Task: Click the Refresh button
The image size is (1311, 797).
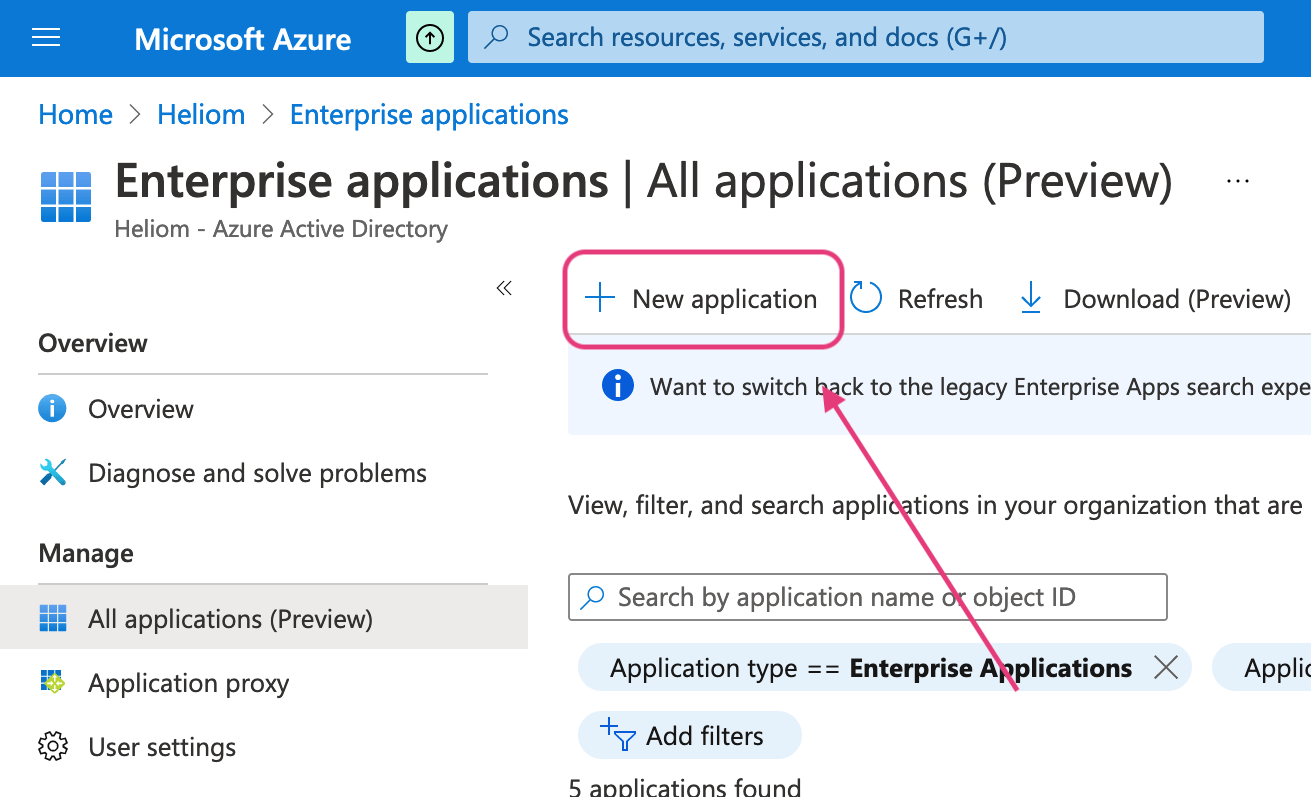Action: 917,299
